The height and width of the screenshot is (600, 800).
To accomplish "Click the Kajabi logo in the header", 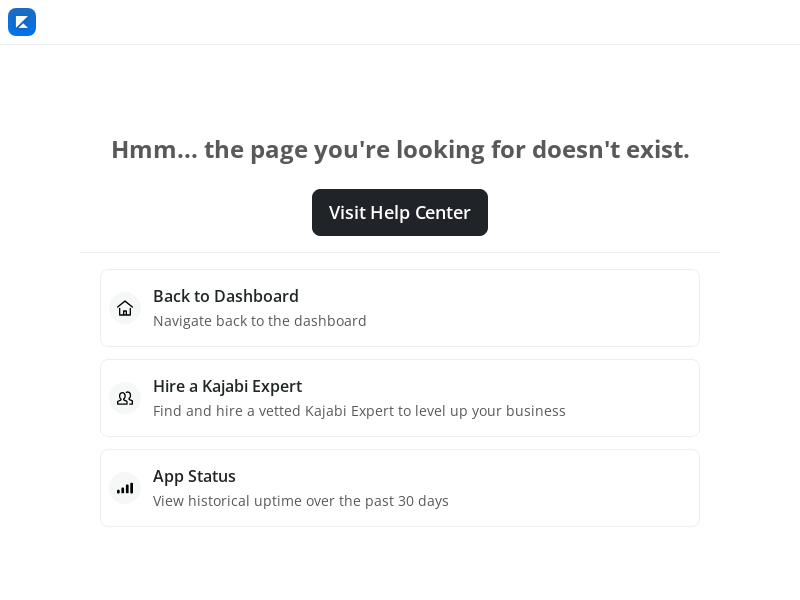I will tap(22, 22).
